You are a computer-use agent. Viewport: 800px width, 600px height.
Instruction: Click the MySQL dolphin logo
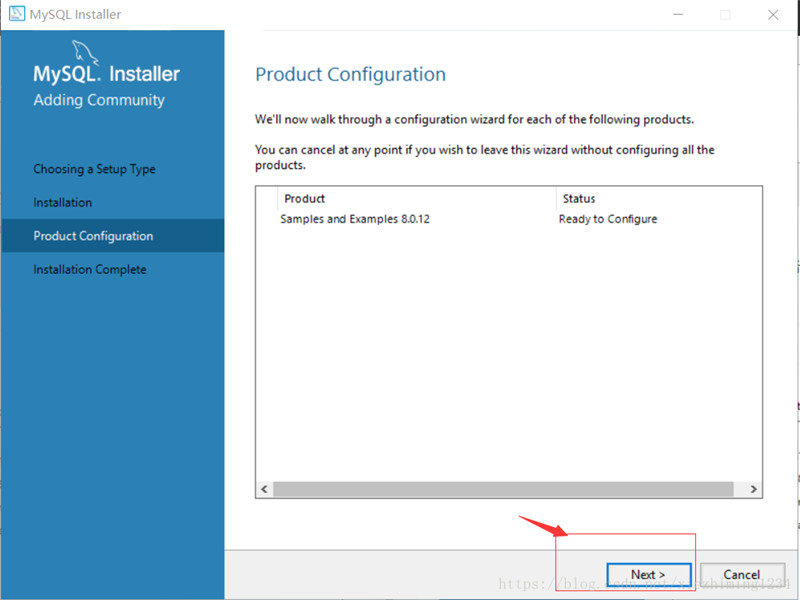87,54
